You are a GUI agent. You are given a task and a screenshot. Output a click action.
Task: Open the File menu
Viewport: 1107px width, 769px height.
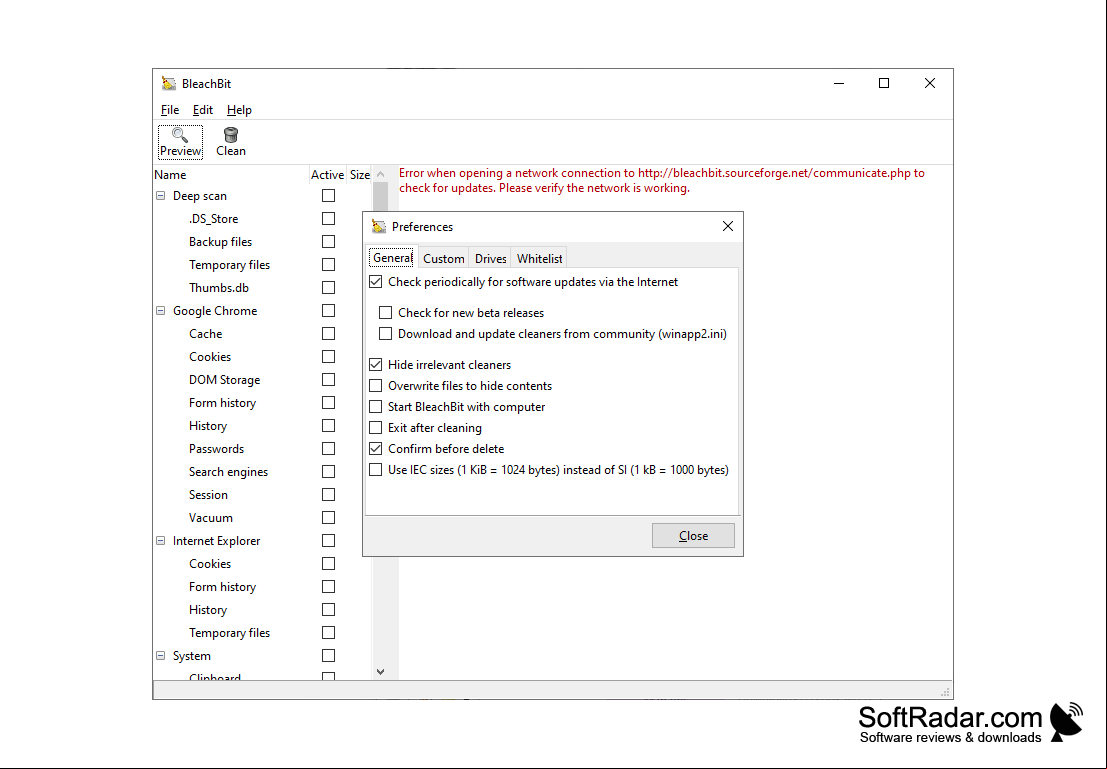point(169,109)
